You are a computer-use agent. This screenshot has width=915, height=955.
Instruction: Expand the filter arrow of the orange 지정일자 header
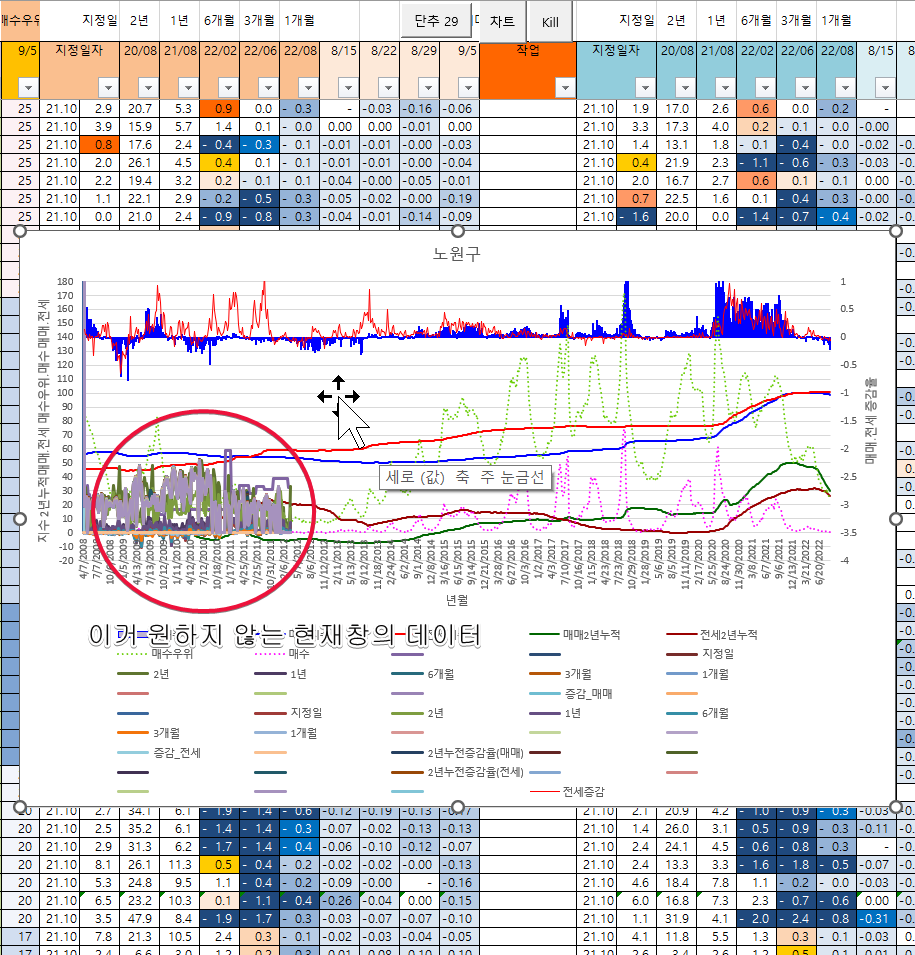(108, 88)
